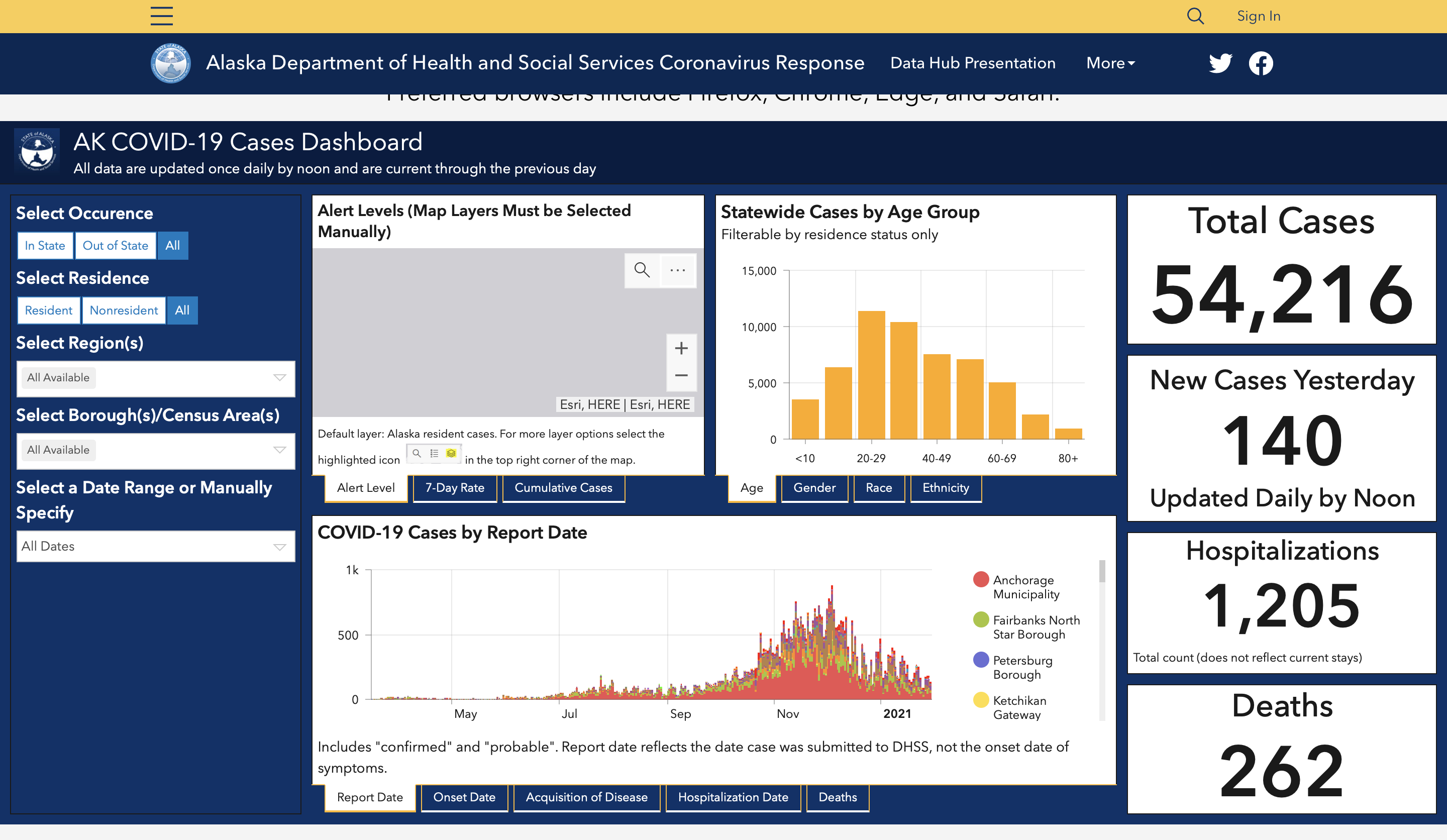Open the Twitter bird icon
This screenshot has width=1447, height=840.
1221,63
